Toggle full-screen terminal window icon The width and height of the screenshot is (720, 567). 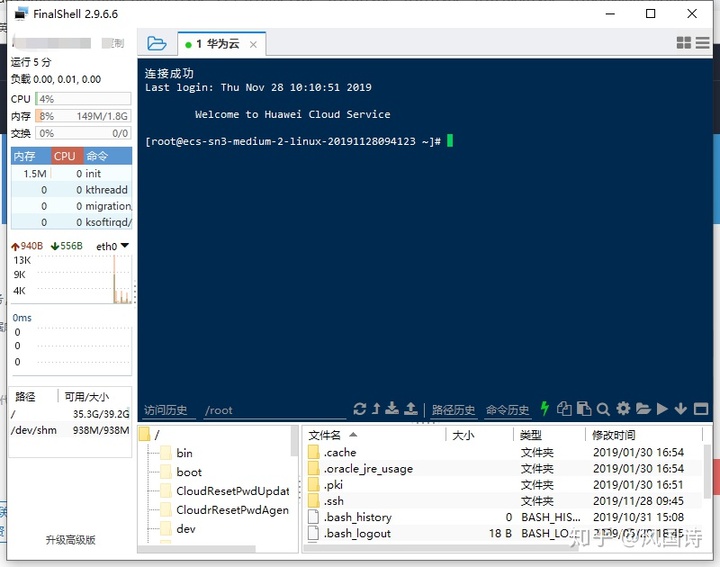pos(701,409)
